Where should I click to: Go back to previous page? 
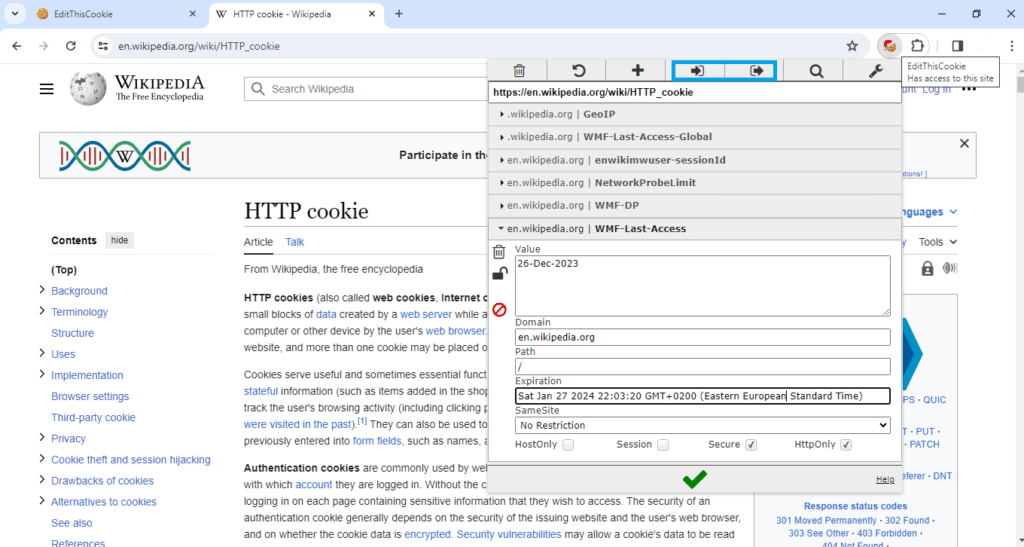pyautogui.click(x=17, y=46)
